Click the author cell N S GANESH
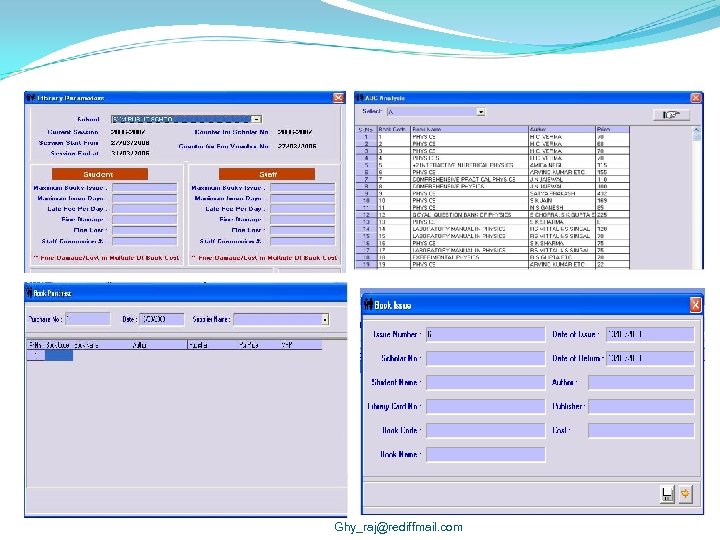Screen dimensions: 720x540 point(562,208)
